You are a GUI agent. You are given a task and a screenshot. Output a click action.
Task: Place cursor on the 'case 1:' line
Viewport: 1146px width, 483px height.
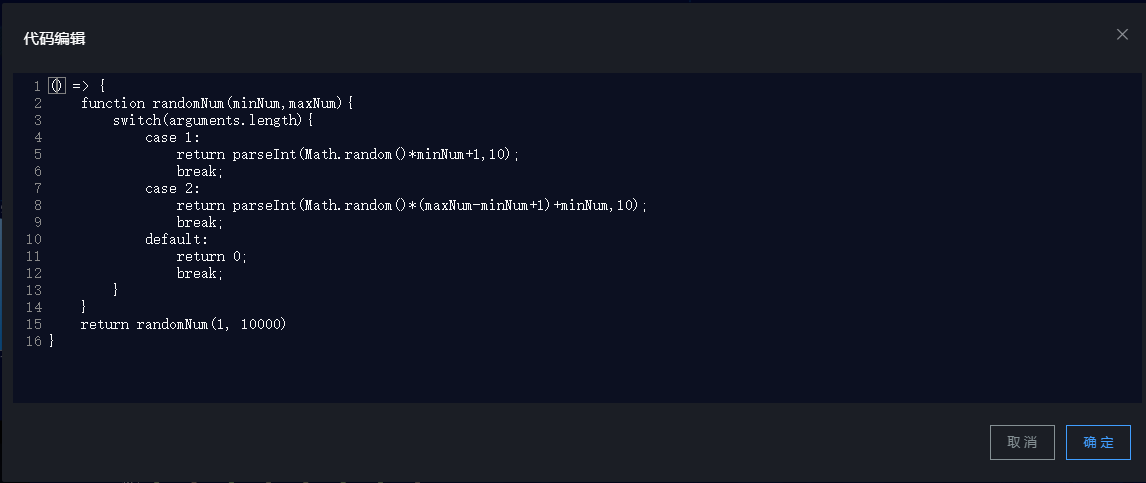click(x=173, y=137)
